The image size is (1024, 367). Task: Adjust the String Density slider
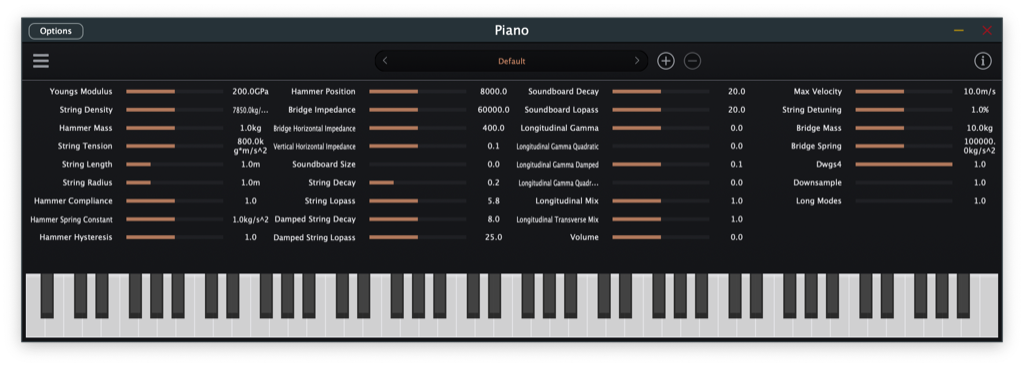point(174,110)
